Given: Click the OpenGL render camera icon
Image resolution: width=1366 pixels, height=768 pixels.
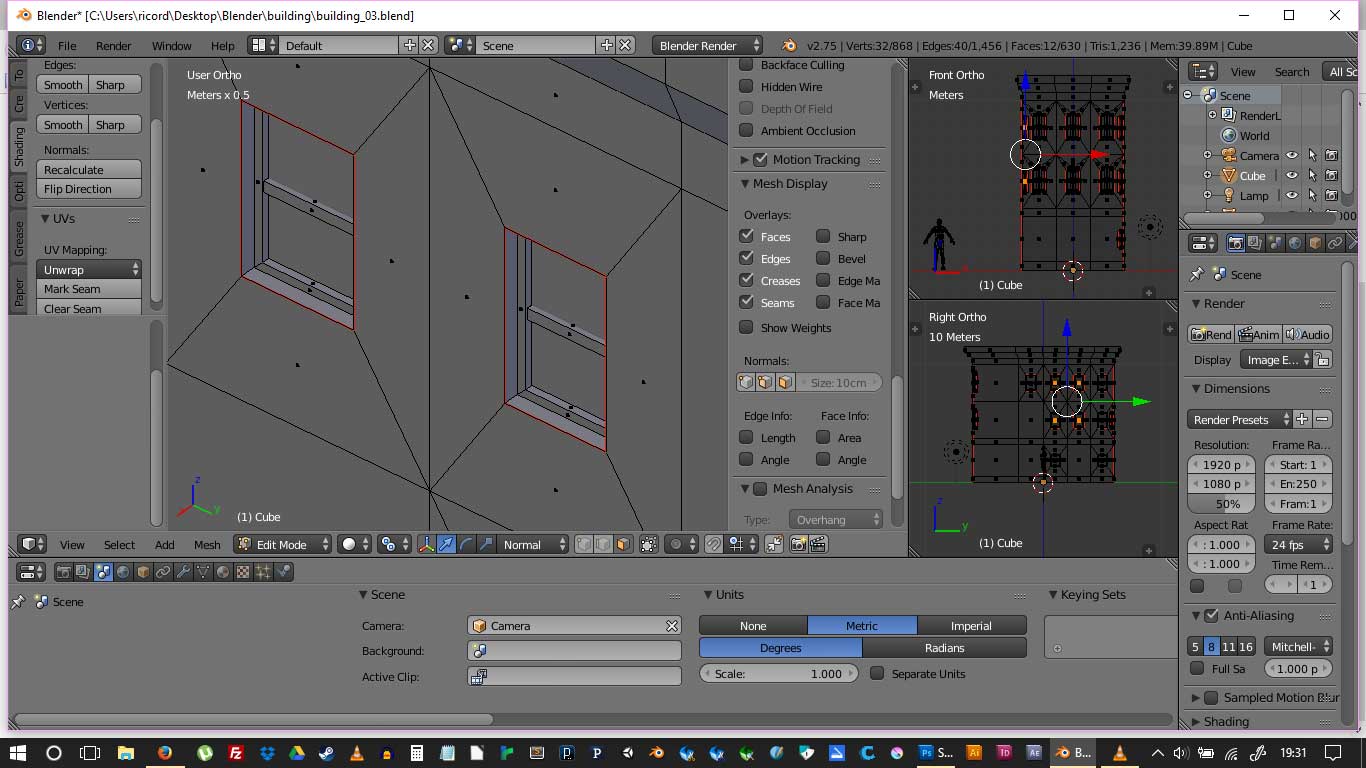Looking at the screenshot, I should click(798, 544).
